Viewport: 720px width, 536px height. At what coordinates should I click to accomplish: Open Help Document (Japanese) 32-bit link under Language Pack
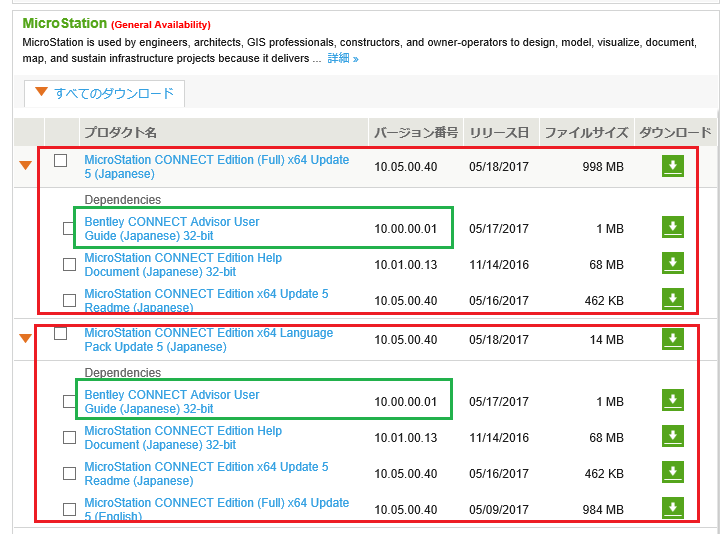183,438
